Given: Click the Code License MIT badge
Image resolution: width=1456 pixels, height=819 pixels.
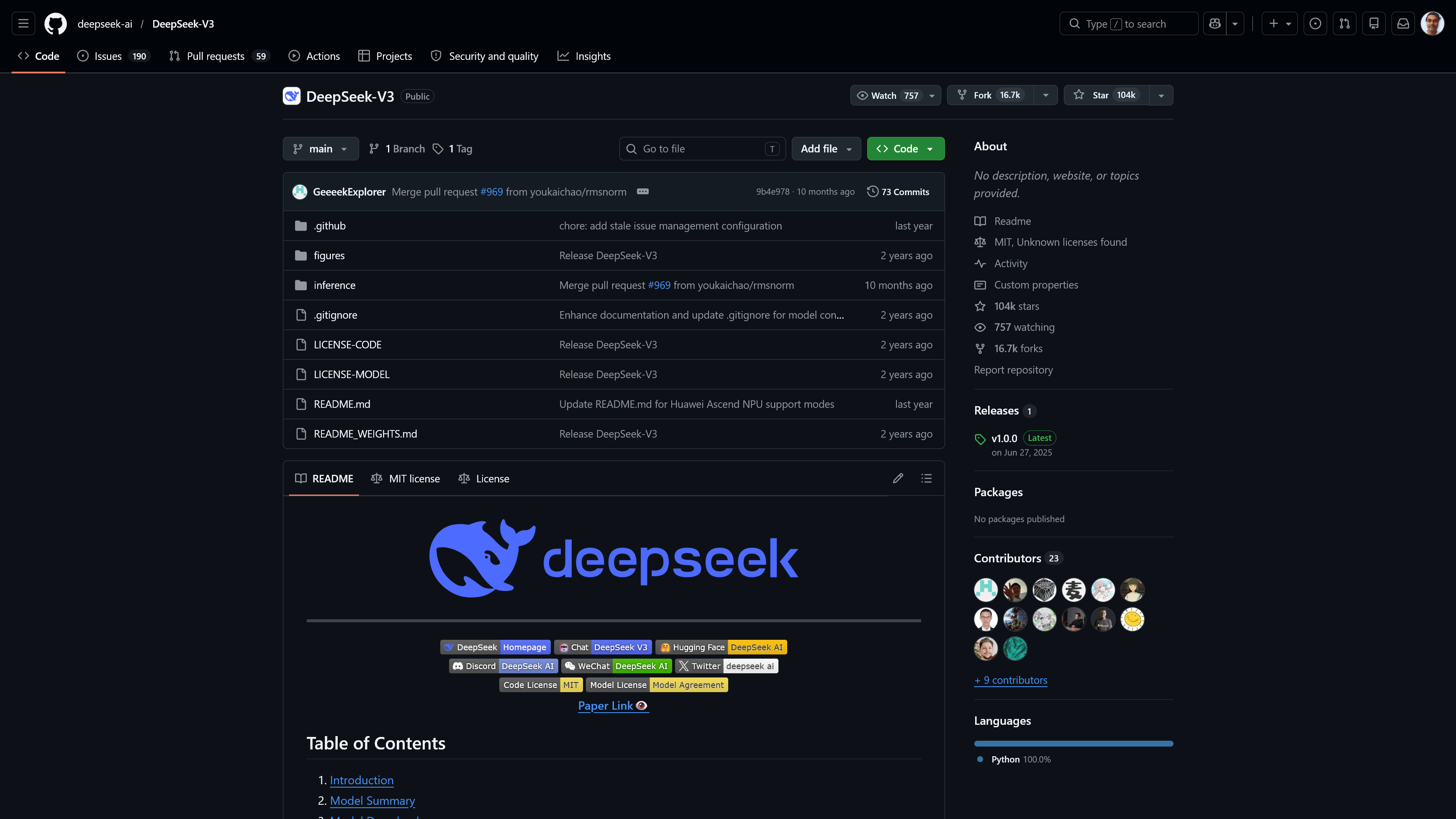Looking at the screenshot, I should click(541, 685).
